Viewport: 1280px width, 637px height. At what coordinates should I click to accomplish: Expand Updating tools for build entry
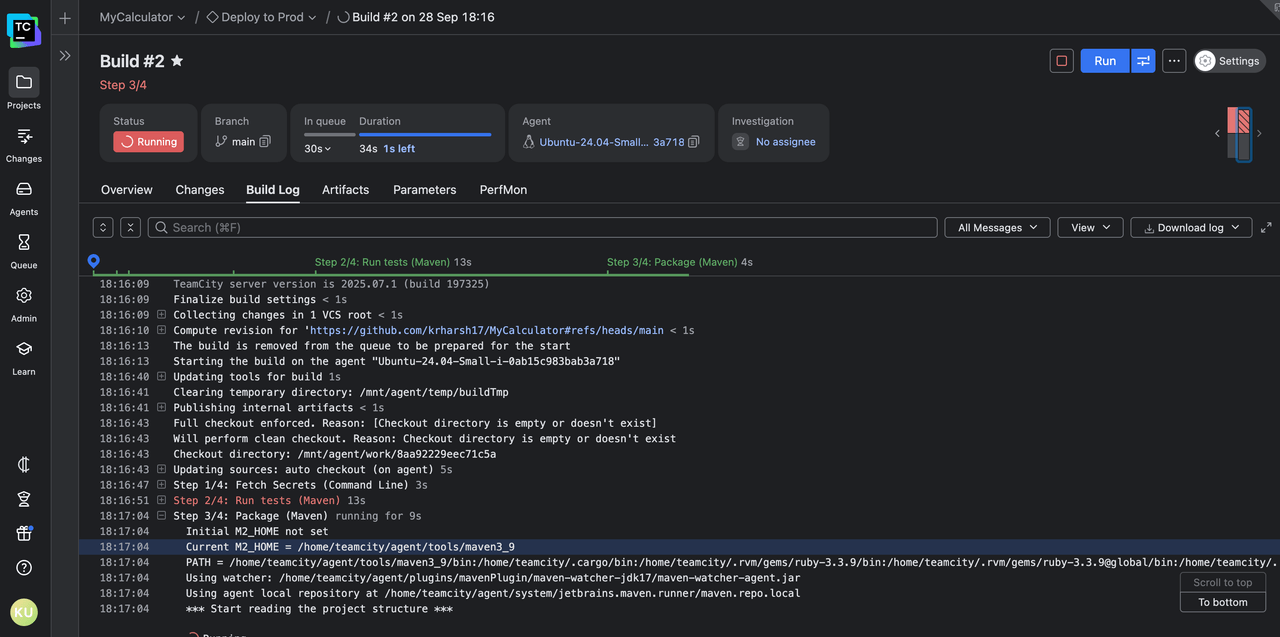tap(161, 377)
